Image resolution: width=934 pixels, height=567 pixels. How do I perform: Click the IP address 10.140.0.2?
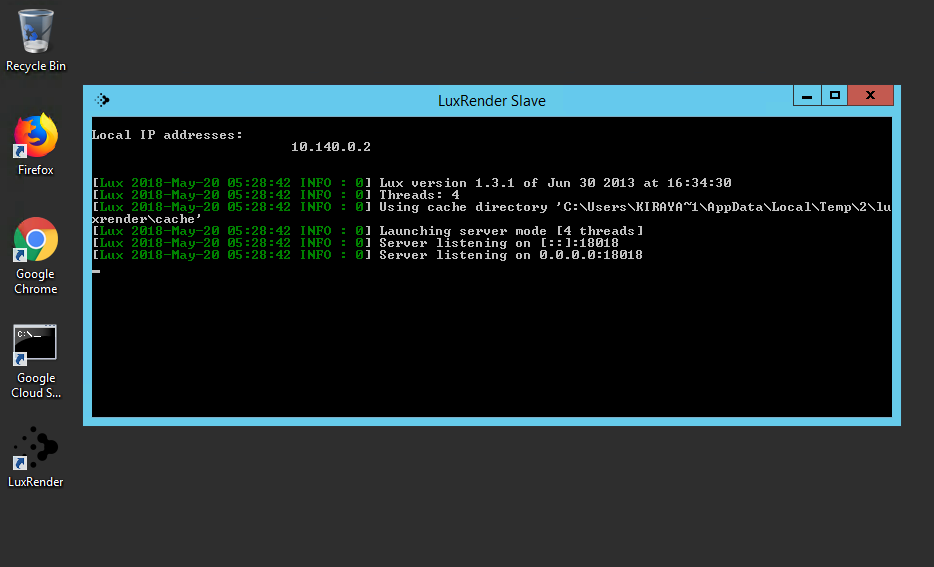[x=331, y=147]
